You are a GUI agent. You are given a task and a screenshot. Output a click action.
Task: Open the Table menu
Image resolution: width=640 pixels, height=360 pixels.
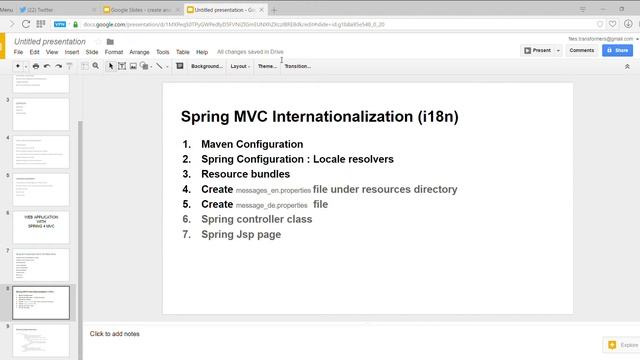(x=182, y=52)
